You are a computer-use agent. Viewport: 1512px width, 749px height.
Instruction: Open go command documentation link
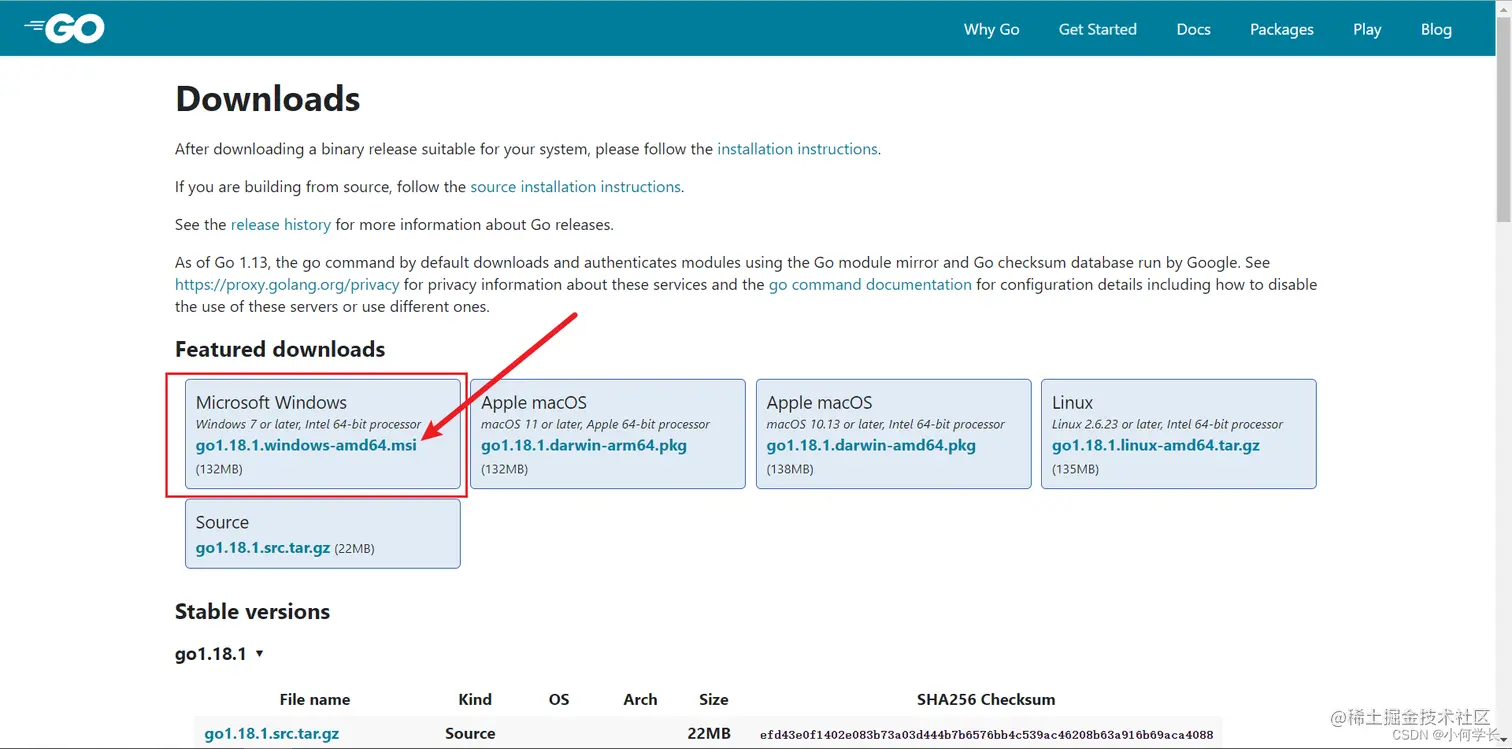click(x=870, y=284)
